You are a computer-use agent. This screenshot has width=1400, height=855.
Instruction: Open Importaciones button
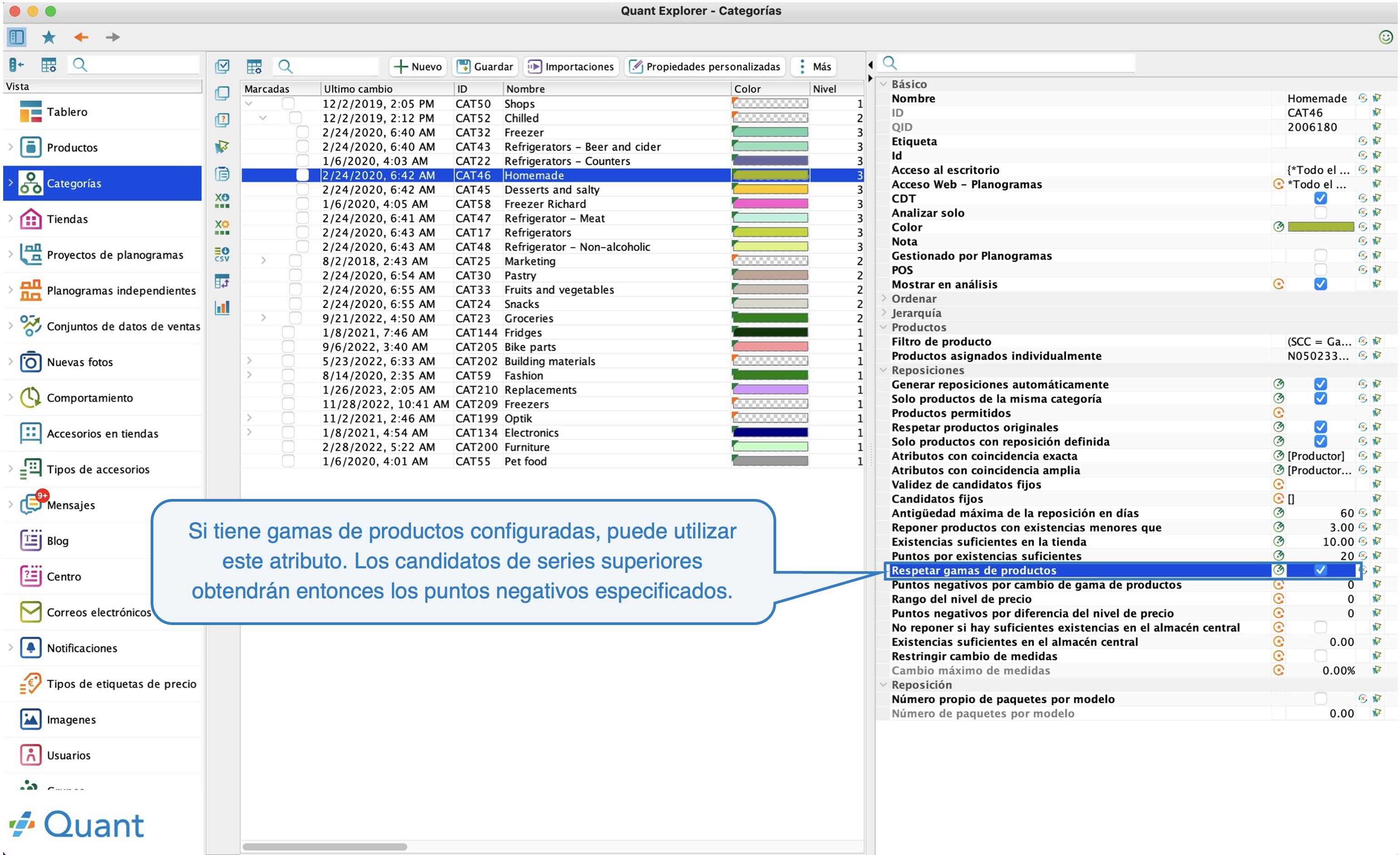pyautogui.click(x=571, y=67)
